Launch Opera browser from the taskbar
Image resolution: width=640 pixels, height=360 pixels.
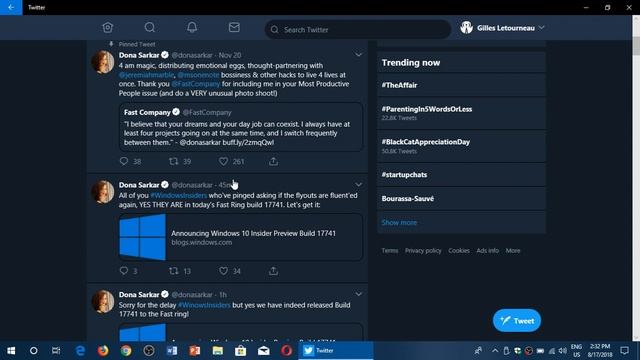pyautogui.click(x=287, y=350)
